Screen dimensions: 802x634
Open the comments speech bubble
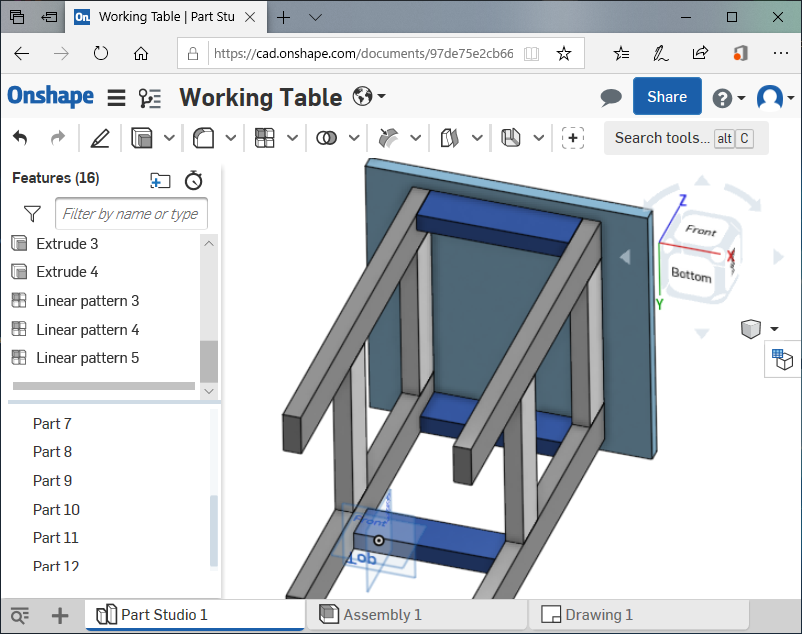(611, 97)
